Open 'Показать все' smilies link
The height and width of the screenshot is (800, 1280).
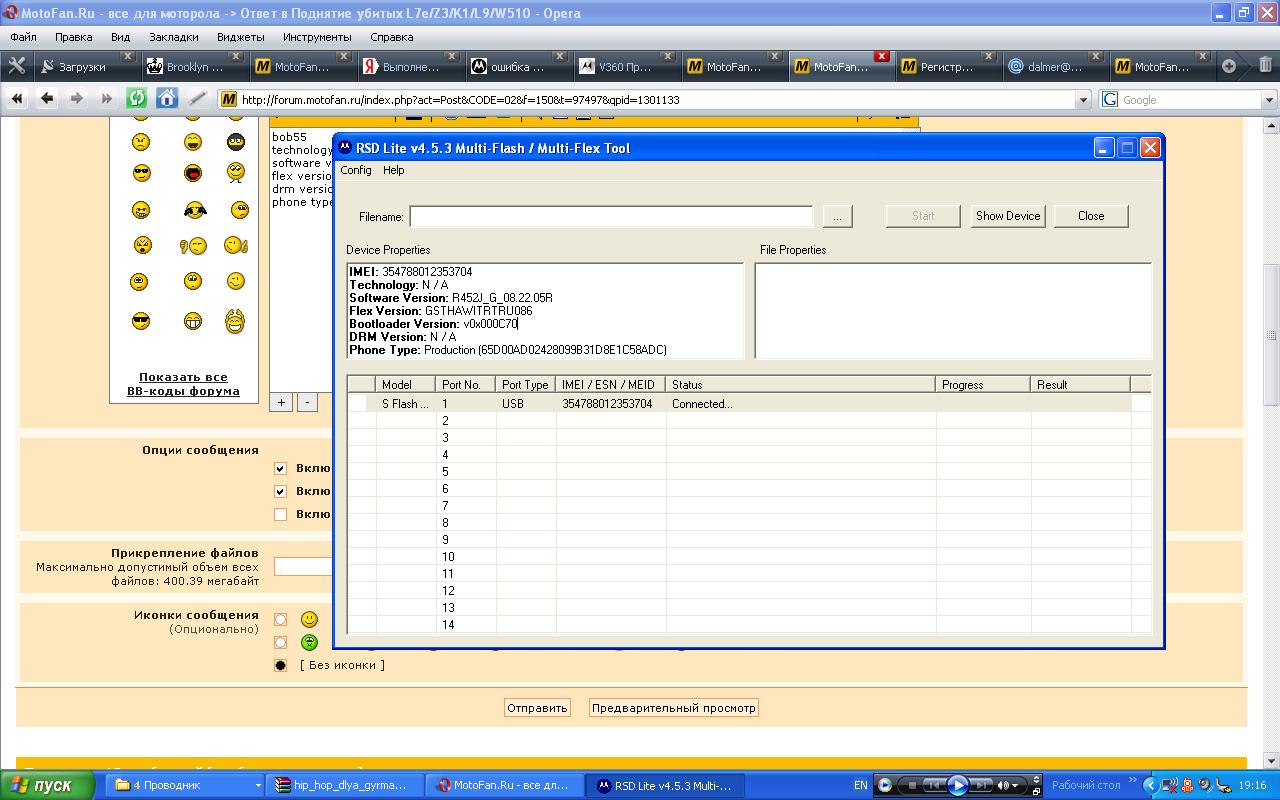183,377
